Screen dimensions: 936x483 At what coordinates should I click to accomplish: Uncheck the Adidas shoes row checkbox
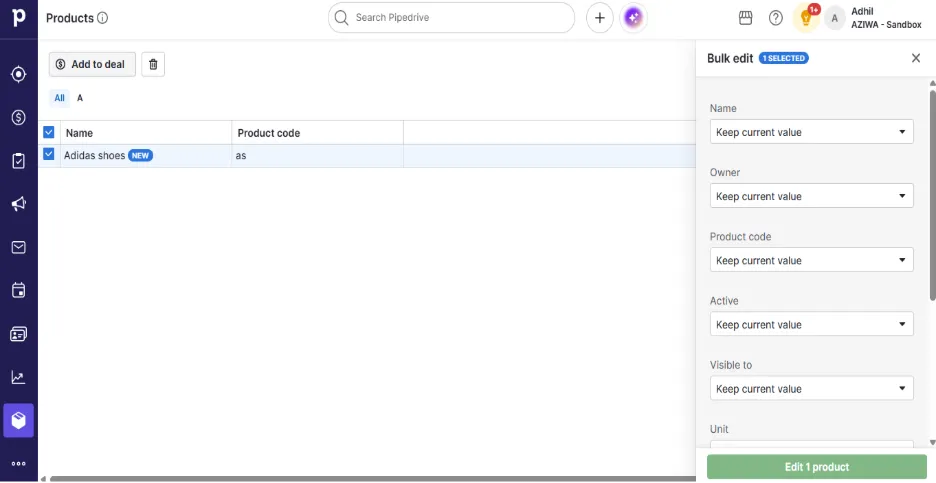point(49,155)
